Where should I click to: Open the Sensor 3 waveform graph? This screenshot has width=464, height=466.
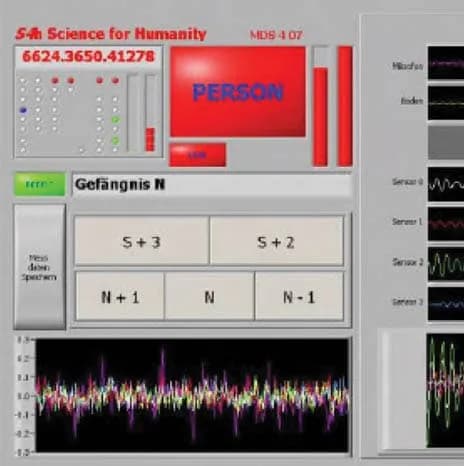pos(446,304)
